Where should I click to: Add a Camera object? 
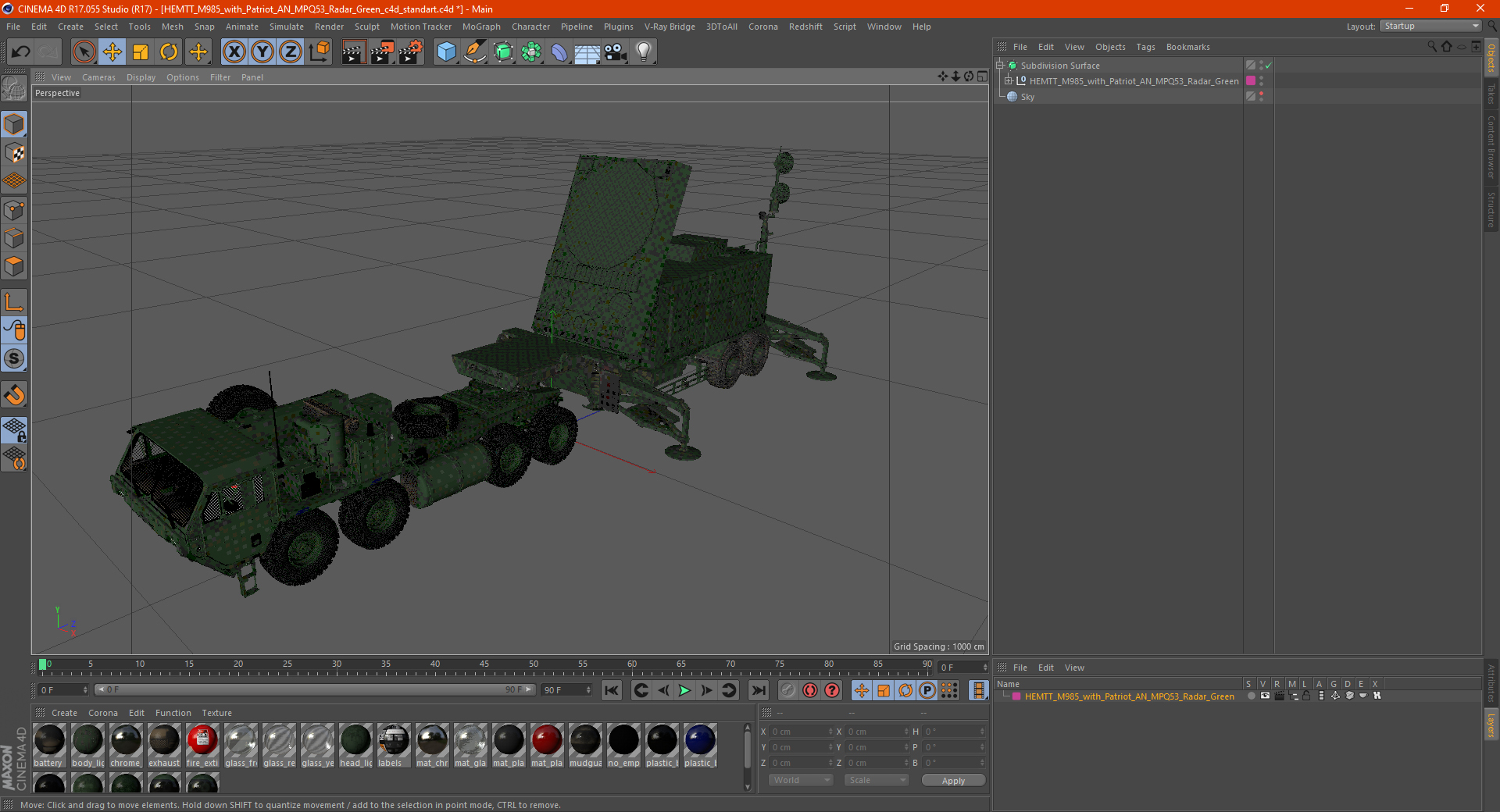[616, 52]
